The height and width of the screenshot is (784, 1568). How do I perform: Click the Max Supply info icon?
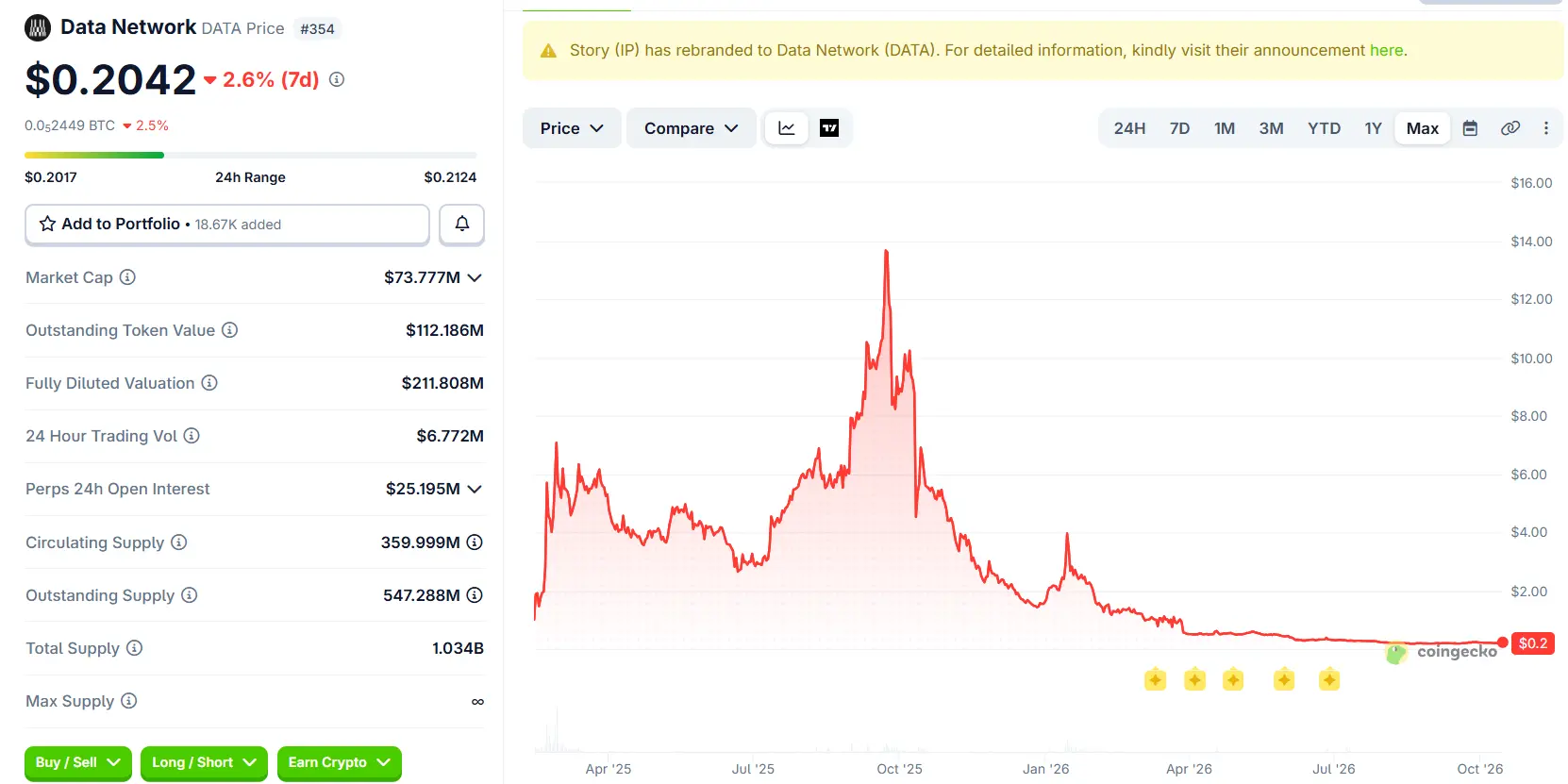pyautogui.click(x=129, y=701)
